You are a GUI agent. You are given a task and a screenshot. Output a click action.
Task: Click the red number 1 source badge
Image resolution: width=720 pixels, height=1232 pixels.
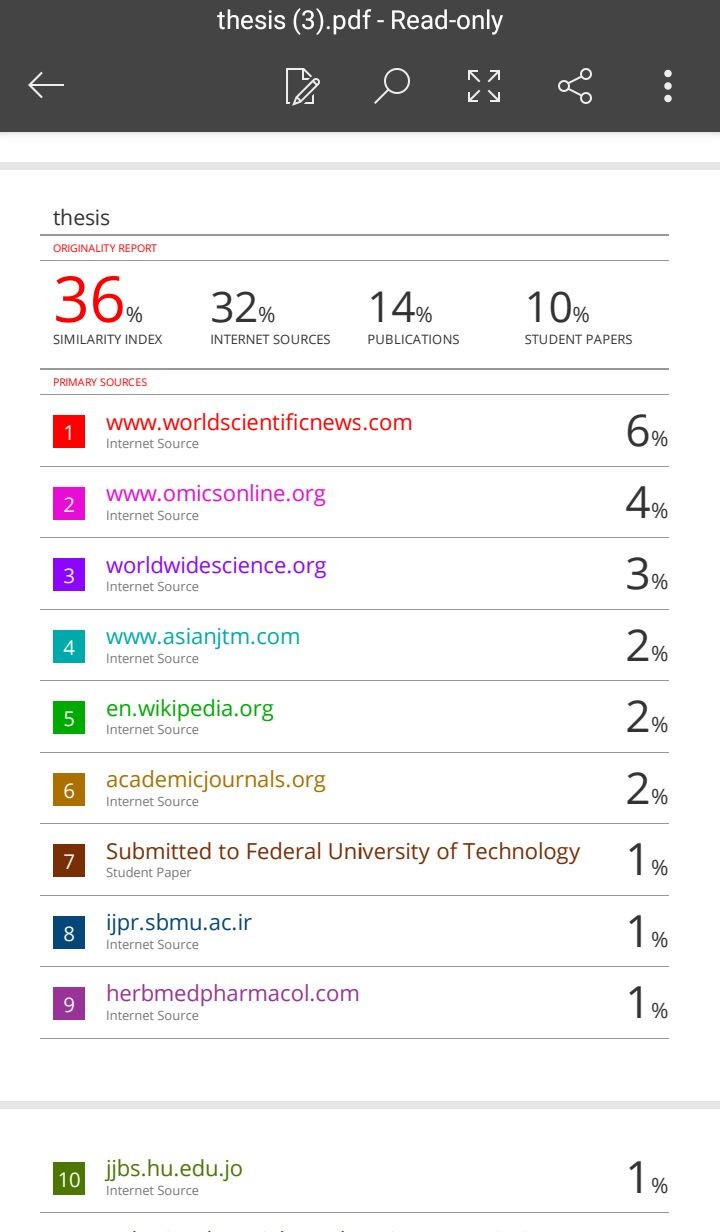69,432
